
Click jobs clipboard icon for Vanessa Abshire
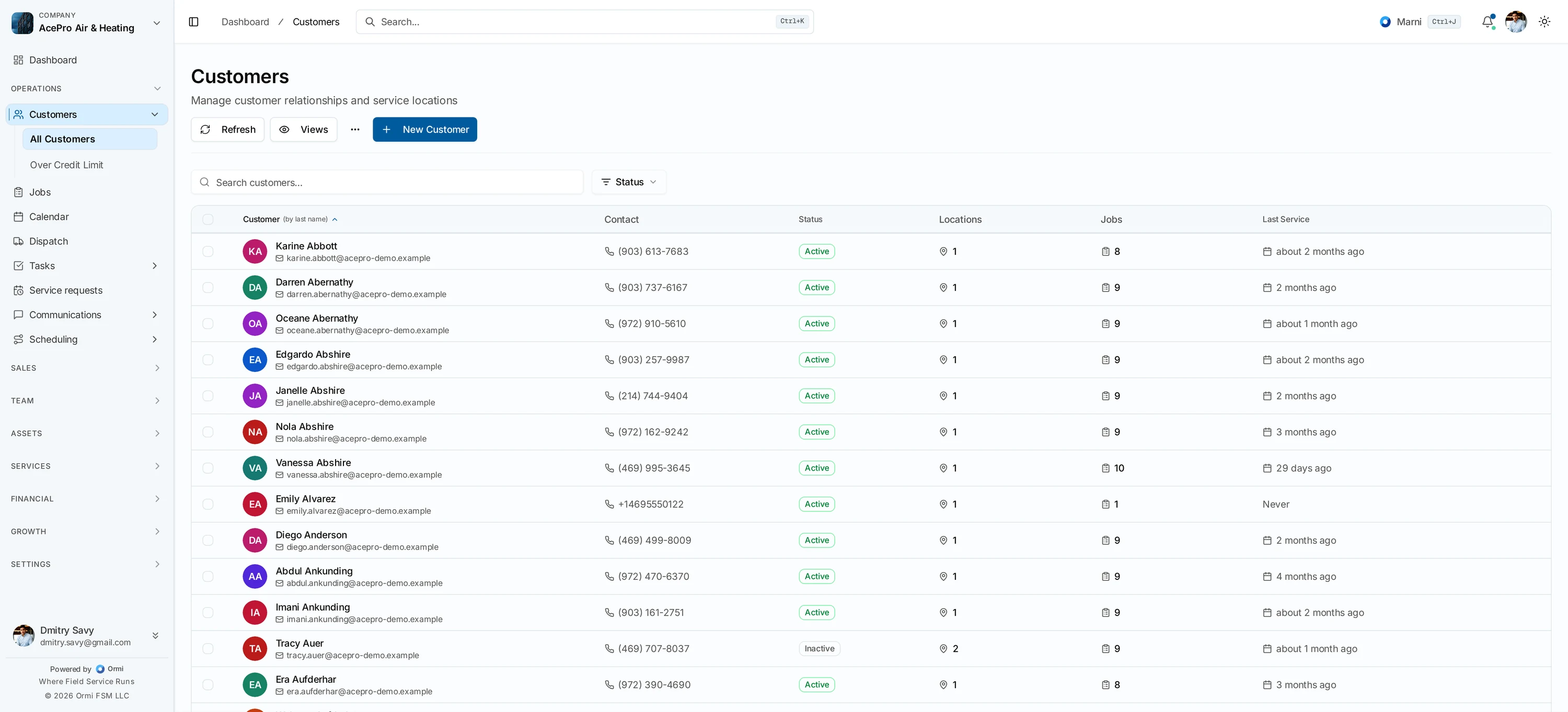(1105, 468)
